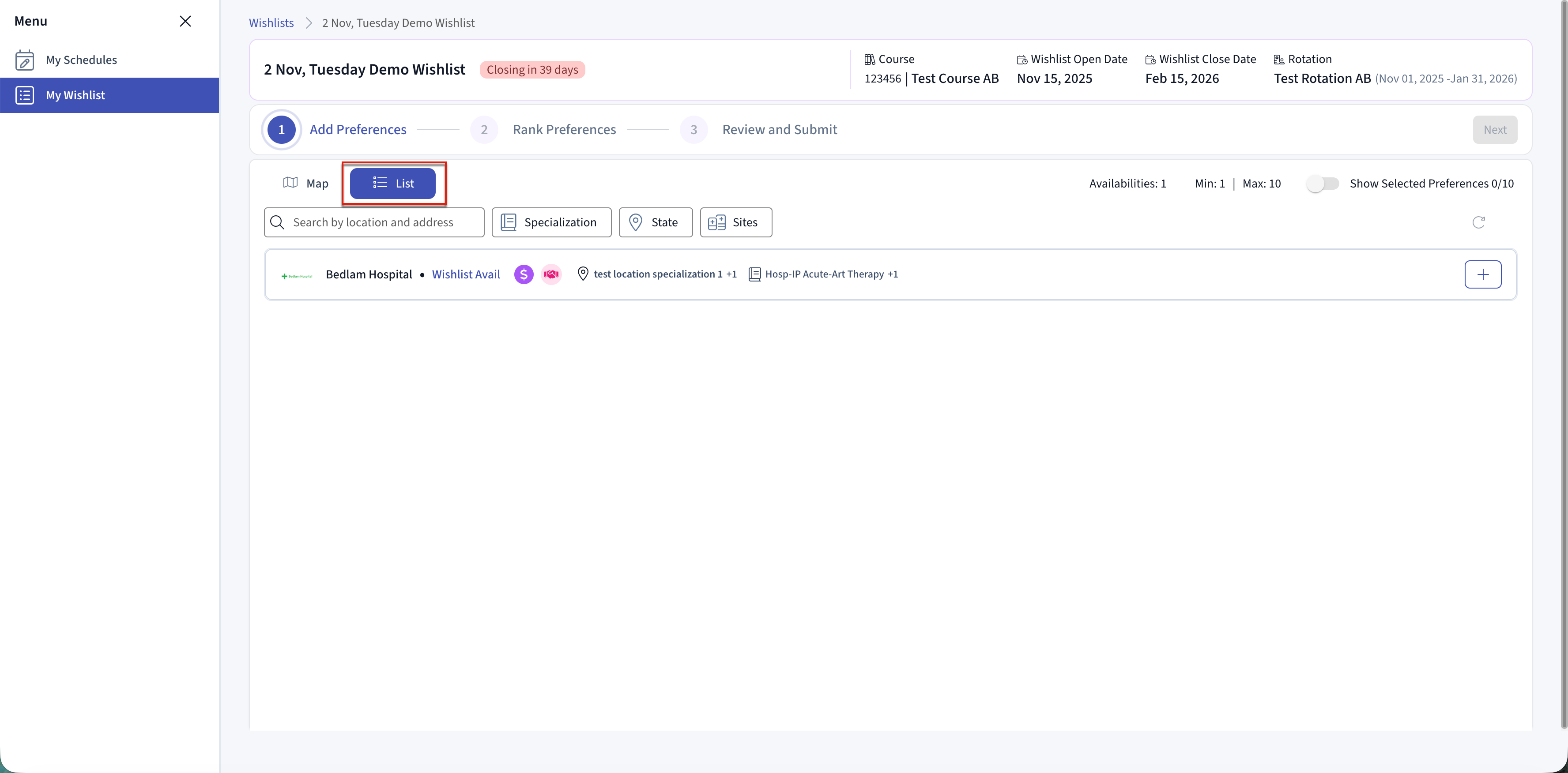This screenshot has width=1568, height=773.
Task: Open the State filter dropdown
Action: (655, 223)
